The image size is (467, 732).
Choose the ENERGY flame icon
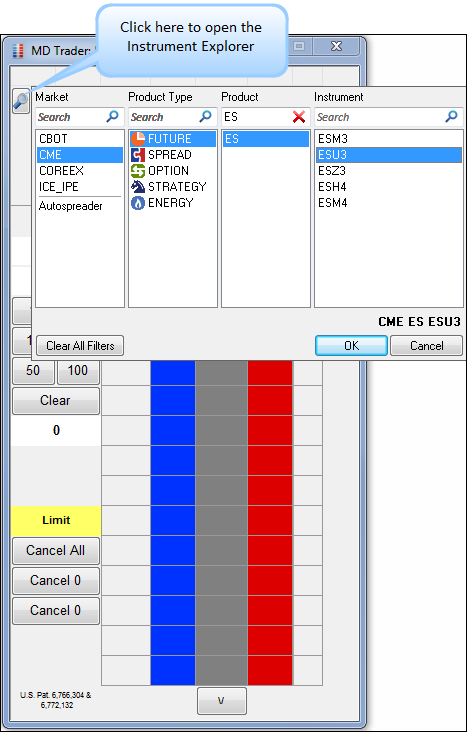point(138,203)
